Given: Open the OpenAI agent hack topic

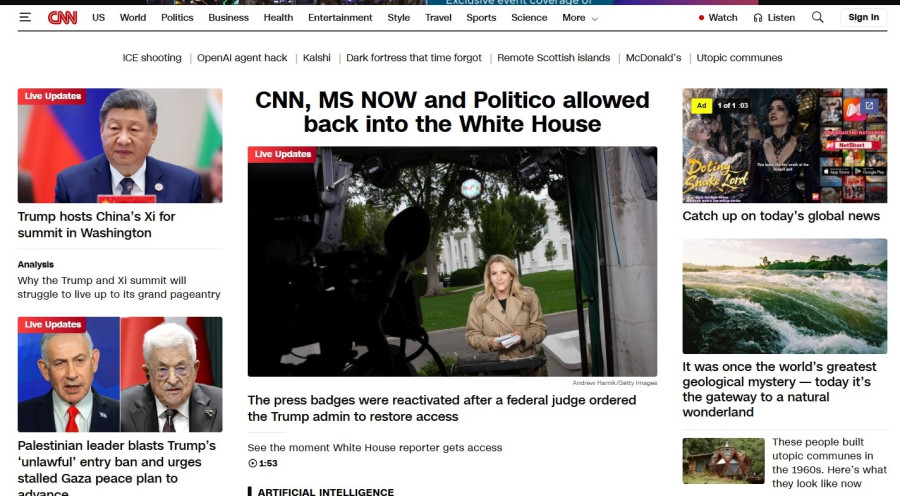Looking at the screenshot, I should pos(242,57).
